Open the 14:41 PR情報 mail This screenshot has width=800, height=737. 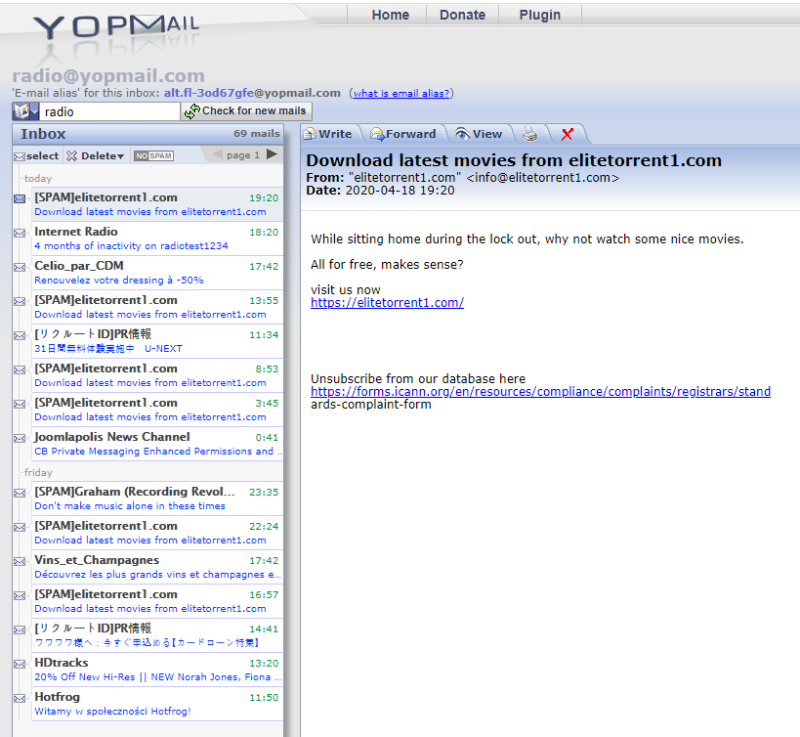click(x=157, y=635)
